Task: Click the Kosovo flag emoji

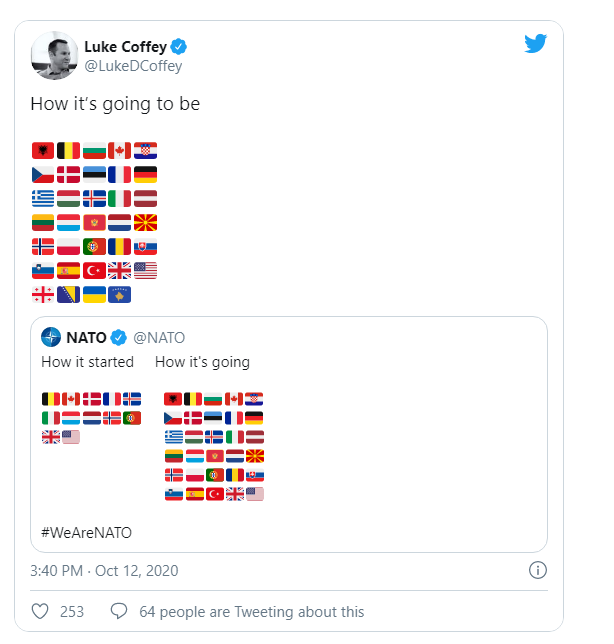Action: 120,294
